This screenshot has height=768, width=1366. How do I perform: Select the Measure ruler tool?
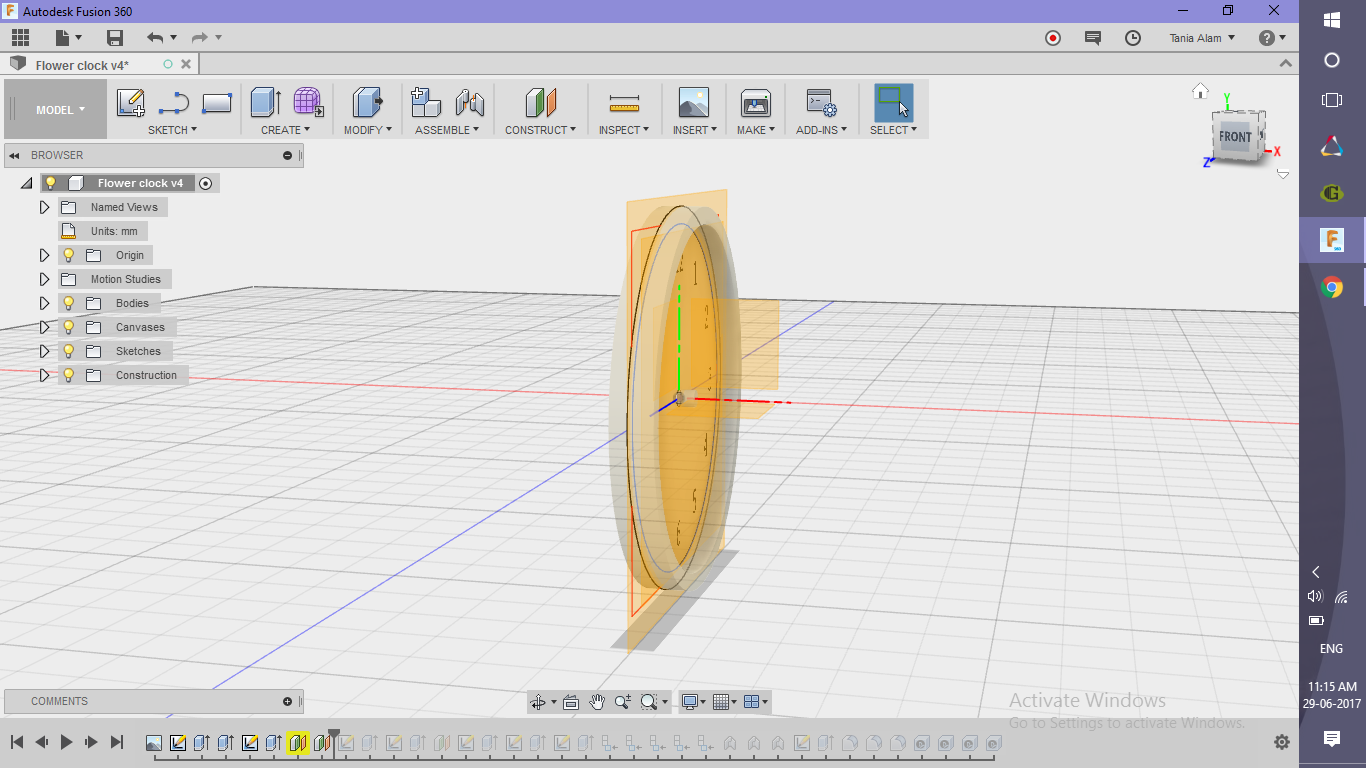(x=624, y=103)
